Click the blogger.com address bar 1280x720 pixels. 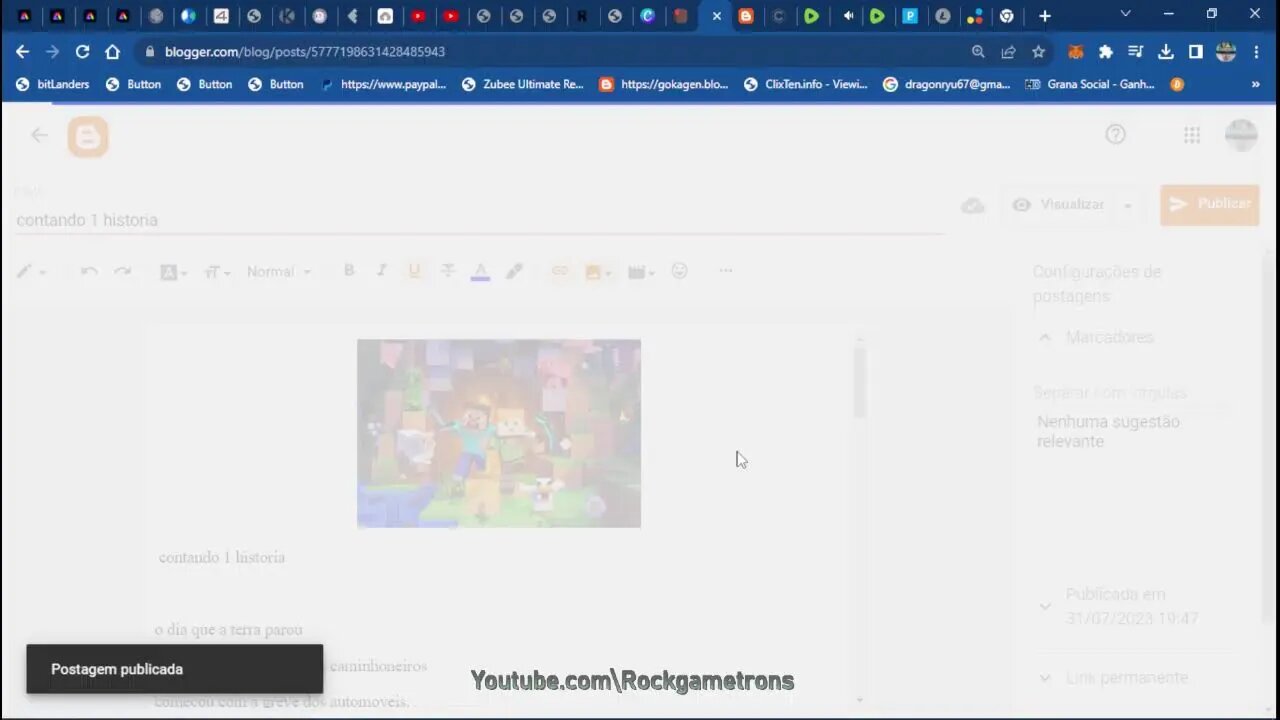point(305,51)
